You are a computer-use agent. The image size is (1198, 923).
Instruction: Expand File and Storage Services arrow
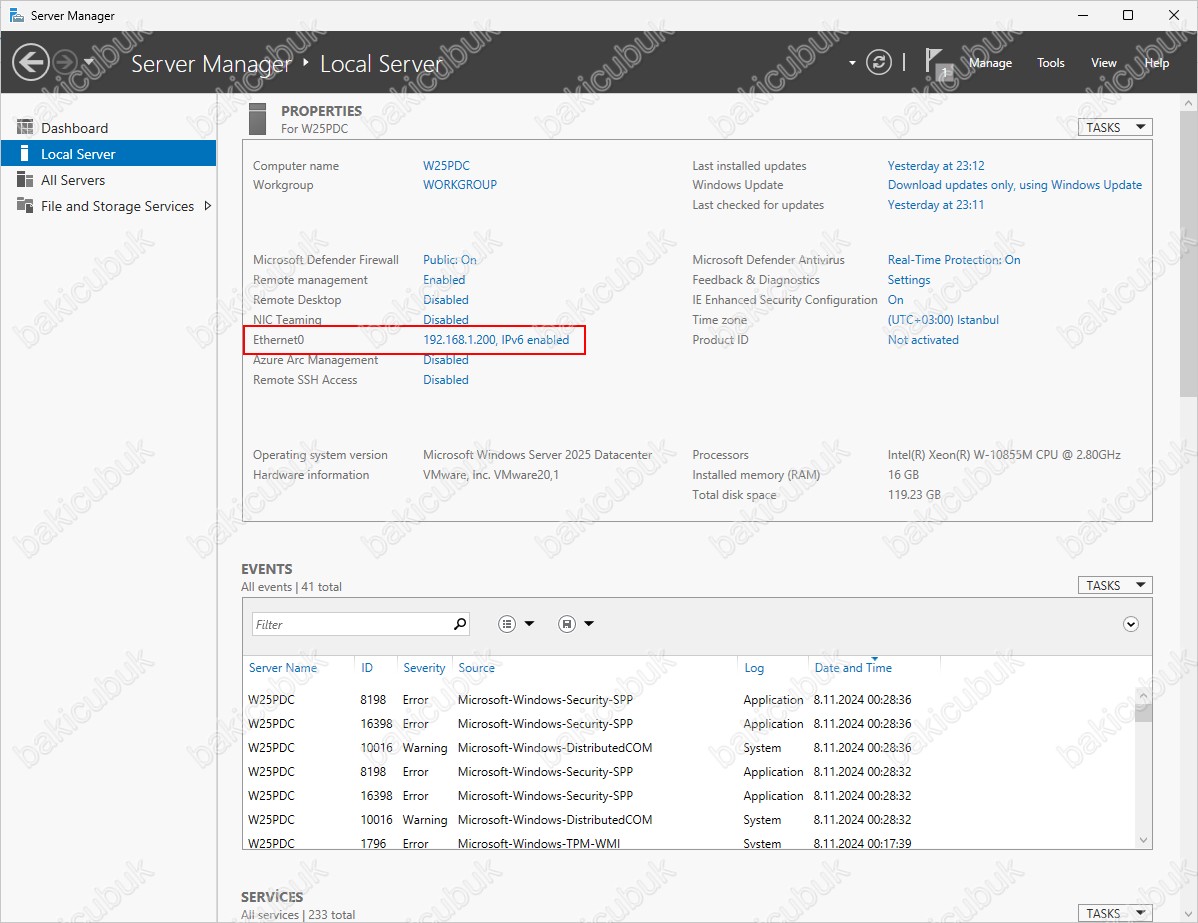[x=207, y=206]
